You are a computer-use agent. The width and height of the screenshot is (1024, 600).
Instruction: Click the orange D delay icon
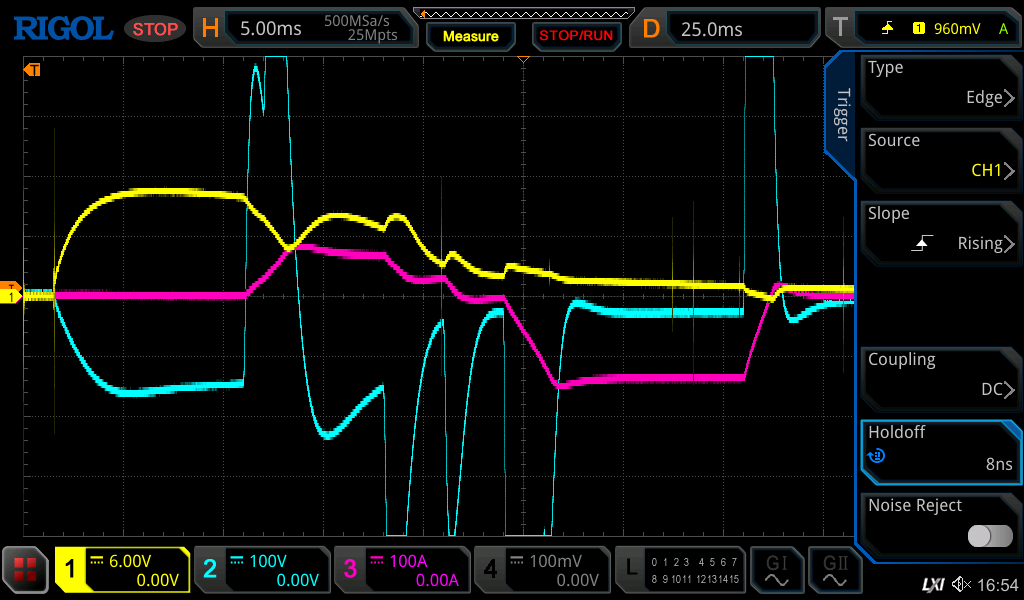tap(651, 28)
